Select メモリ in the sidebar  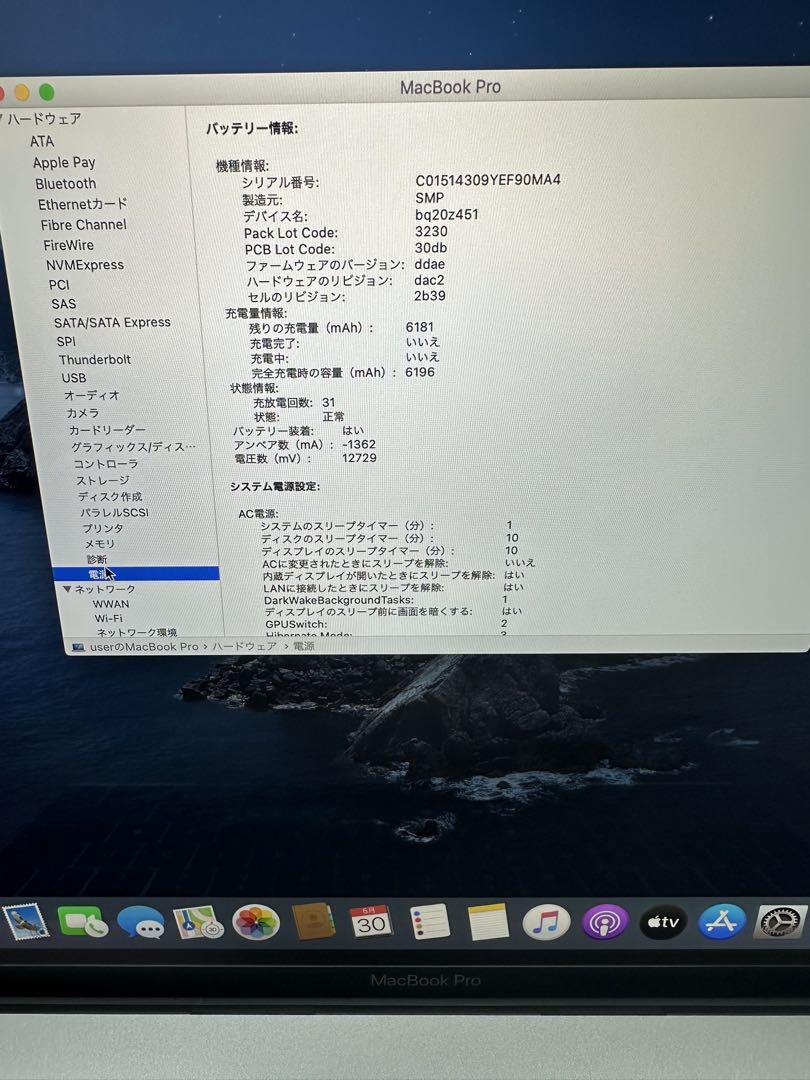pyautogui.click(x=99, y=544)
